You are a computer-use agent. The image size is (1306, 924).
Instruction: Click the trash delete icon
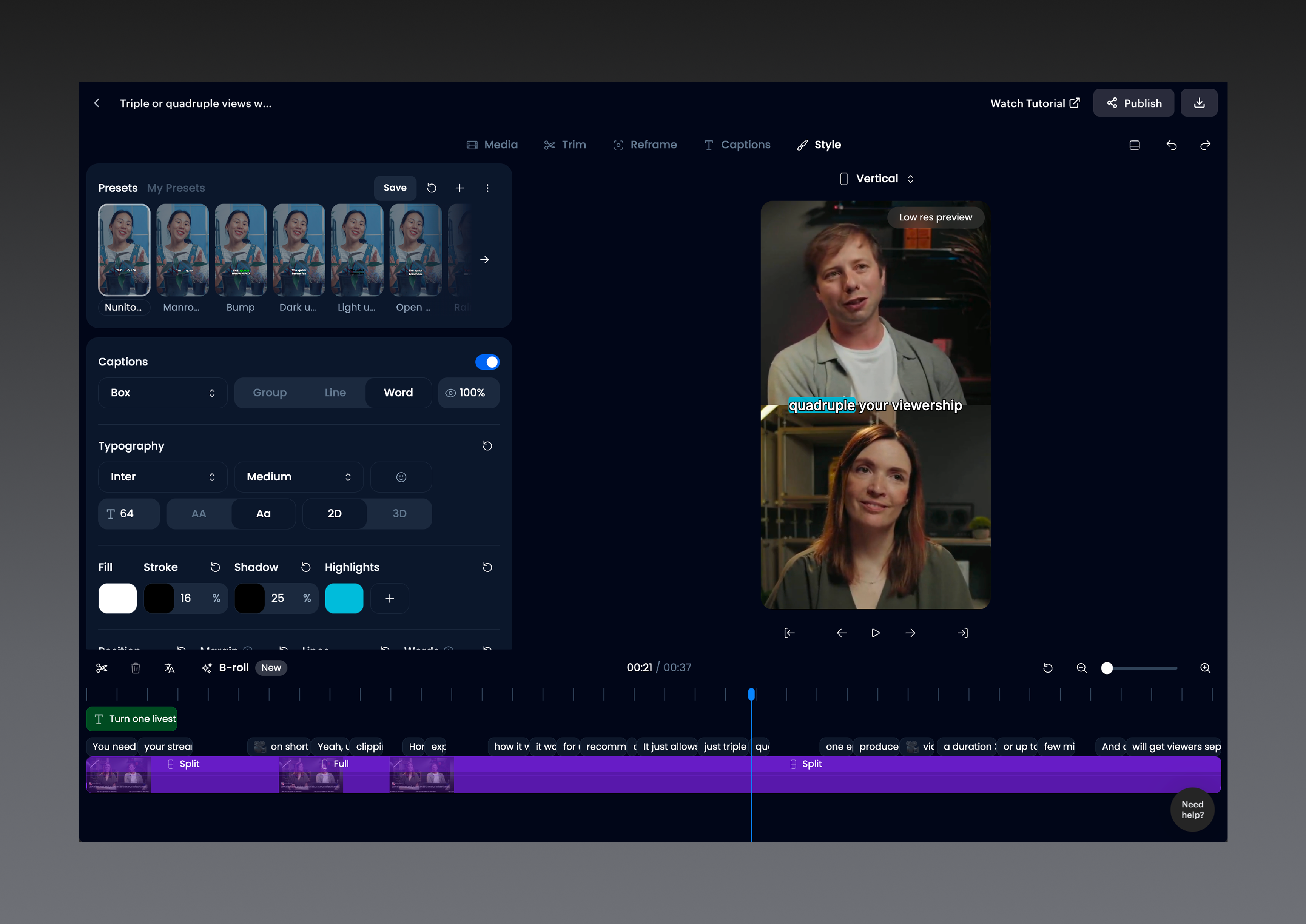point(136,668)
